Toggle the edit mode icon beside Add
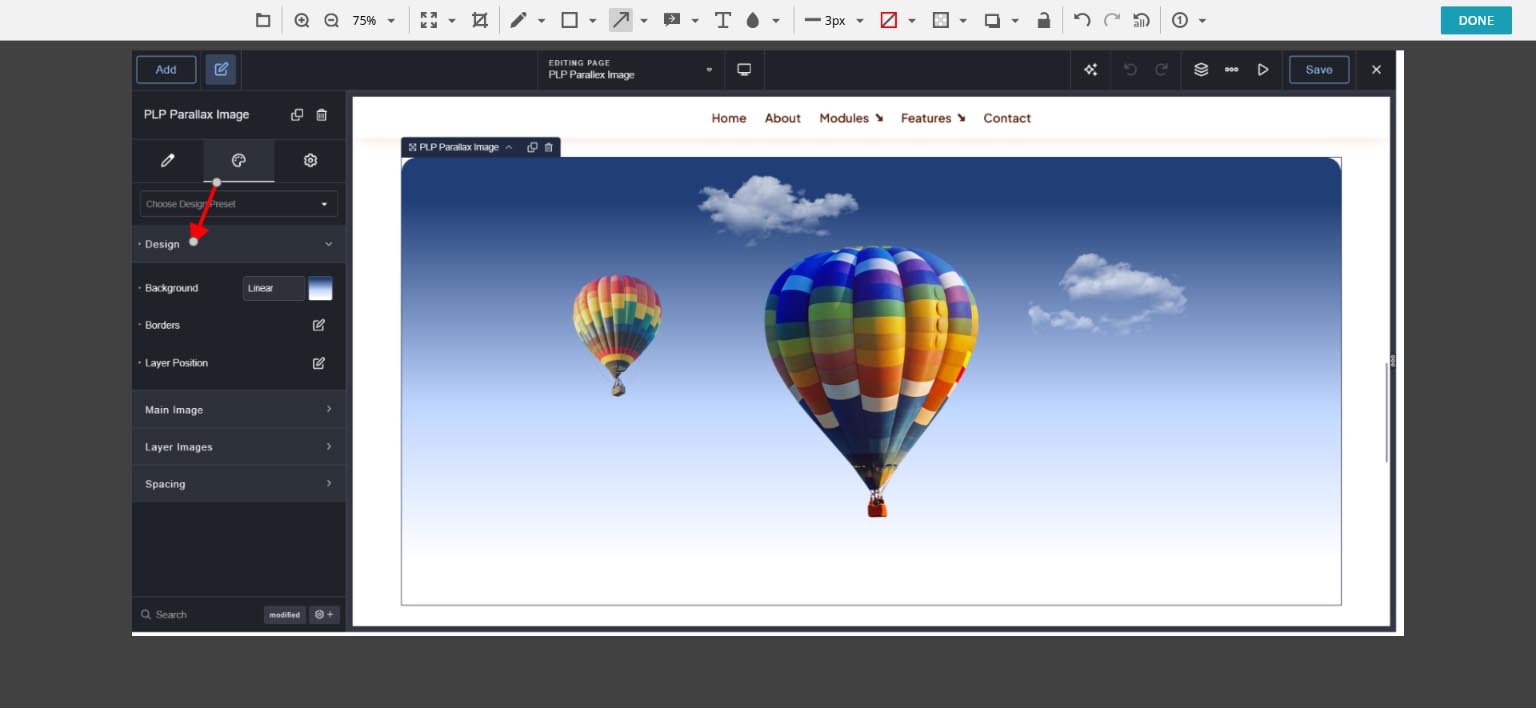Viewport: 1536px width, 708px height. click(221, 69)
